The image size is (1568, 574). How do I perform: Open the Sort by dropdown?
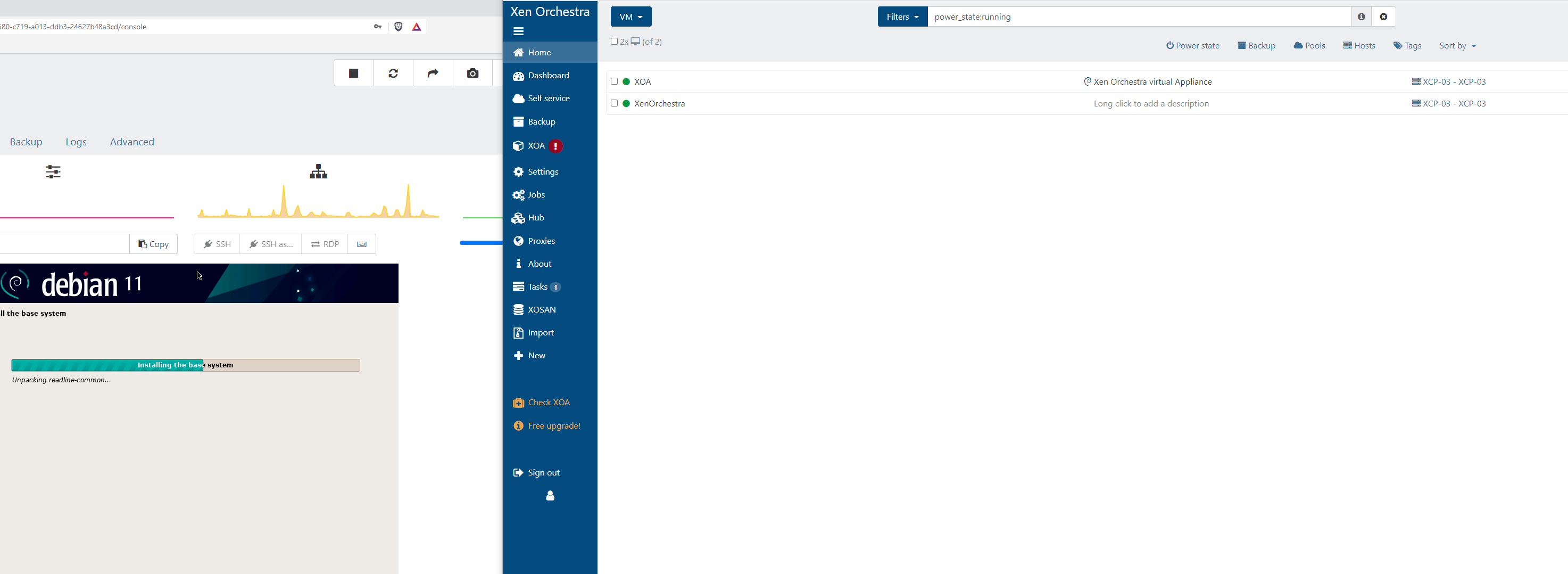(1457, 46)
